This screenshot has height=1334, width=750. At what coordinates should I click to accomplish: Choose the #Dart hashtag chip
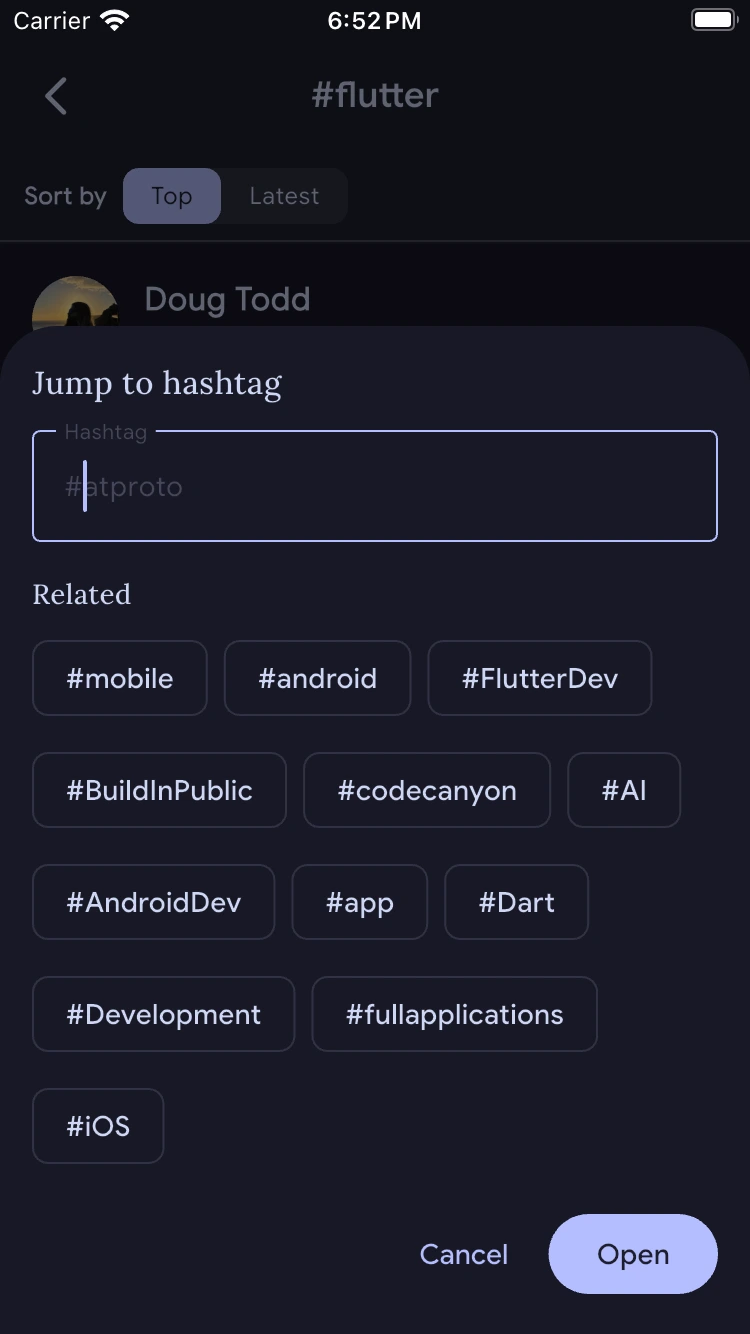point(516,902)
